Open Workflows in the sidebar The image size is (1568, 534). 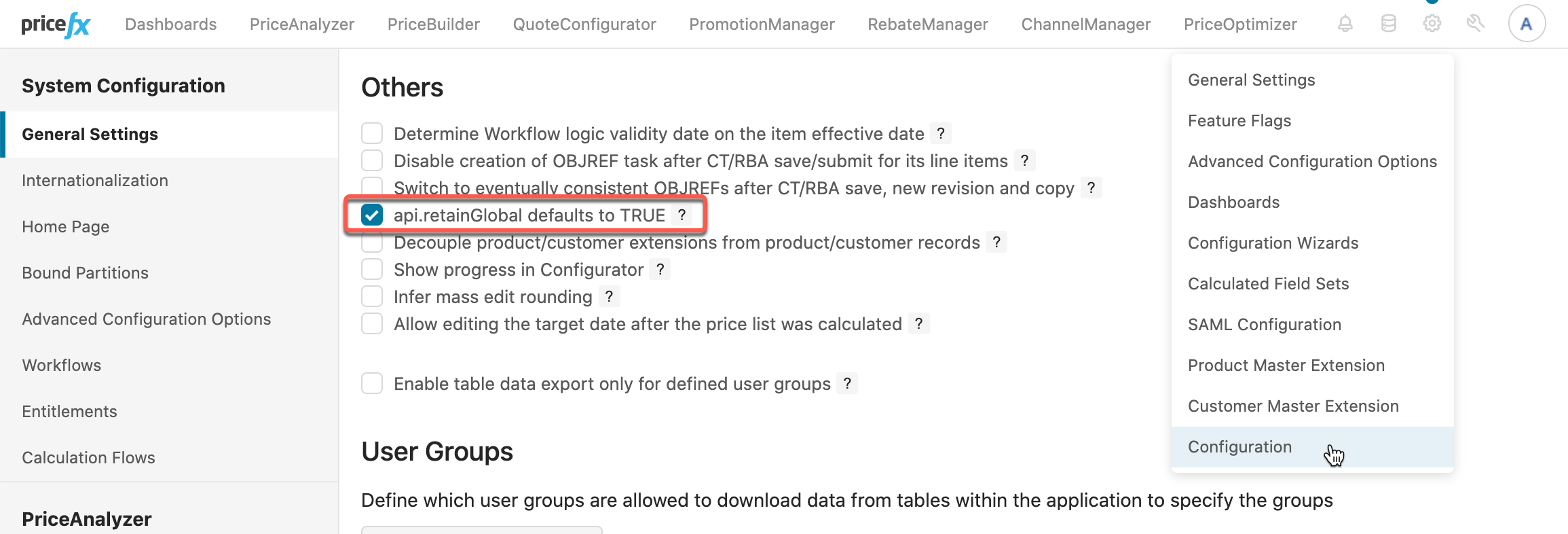62,366
